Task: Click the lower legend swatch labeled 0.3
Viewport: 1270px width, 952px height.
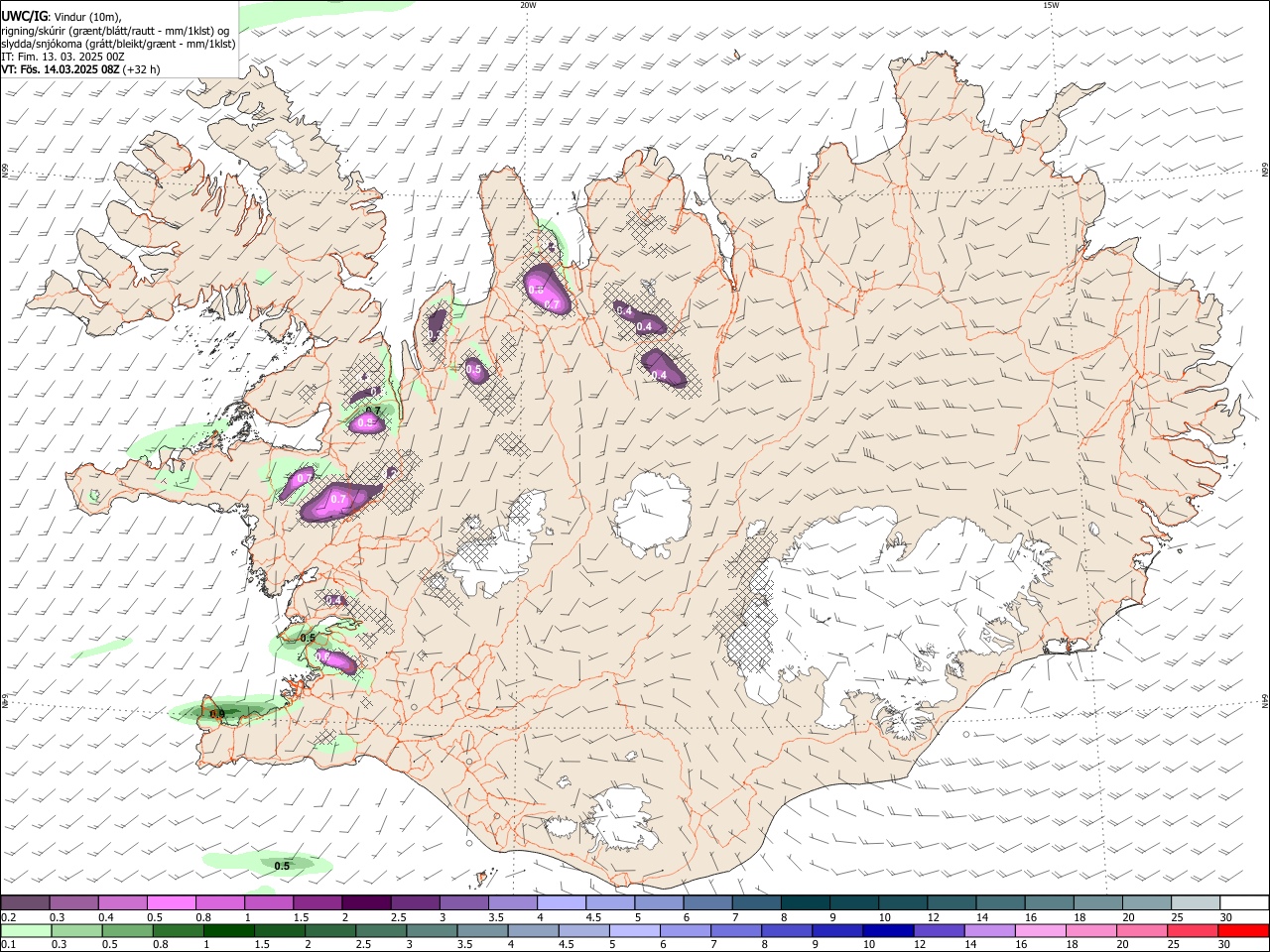Action: point(77,931)
